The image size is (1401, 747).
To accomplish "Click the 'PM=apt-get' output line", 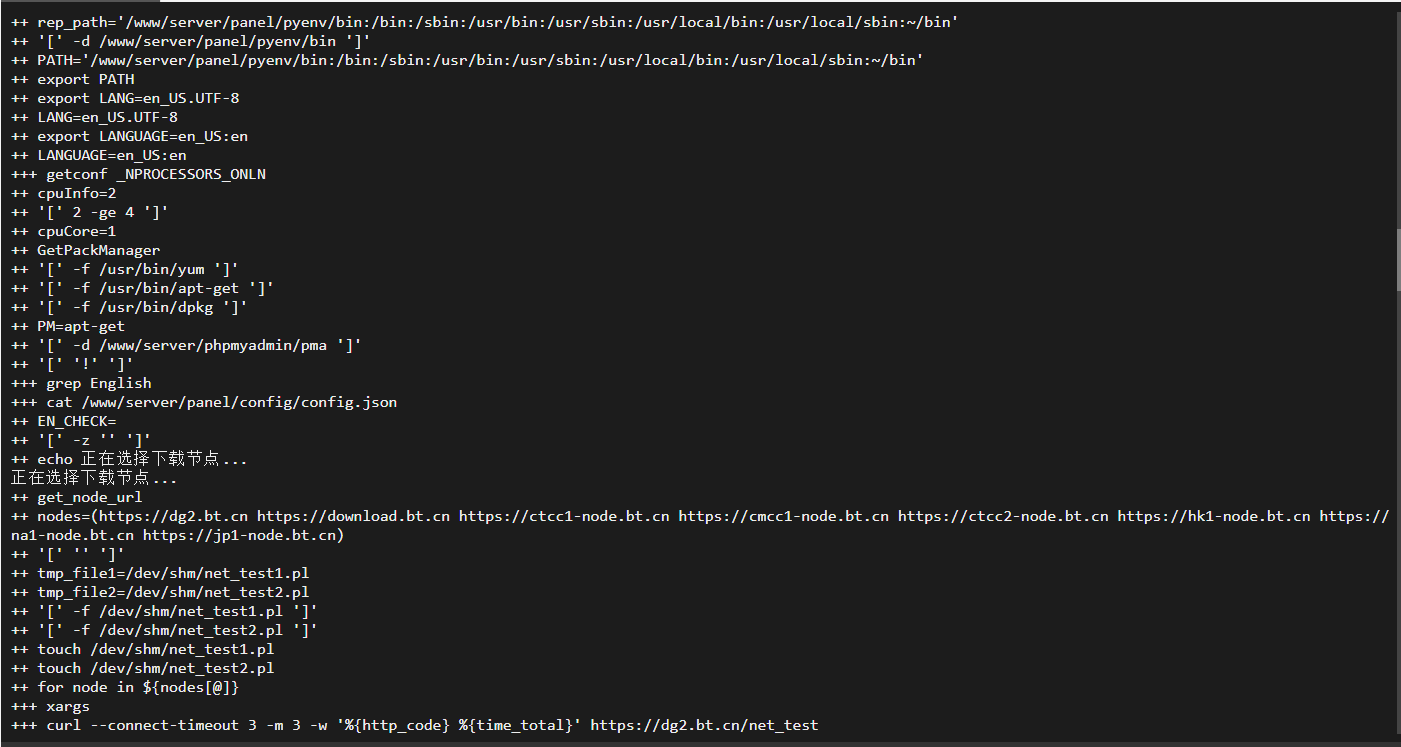I will point(68,326).
